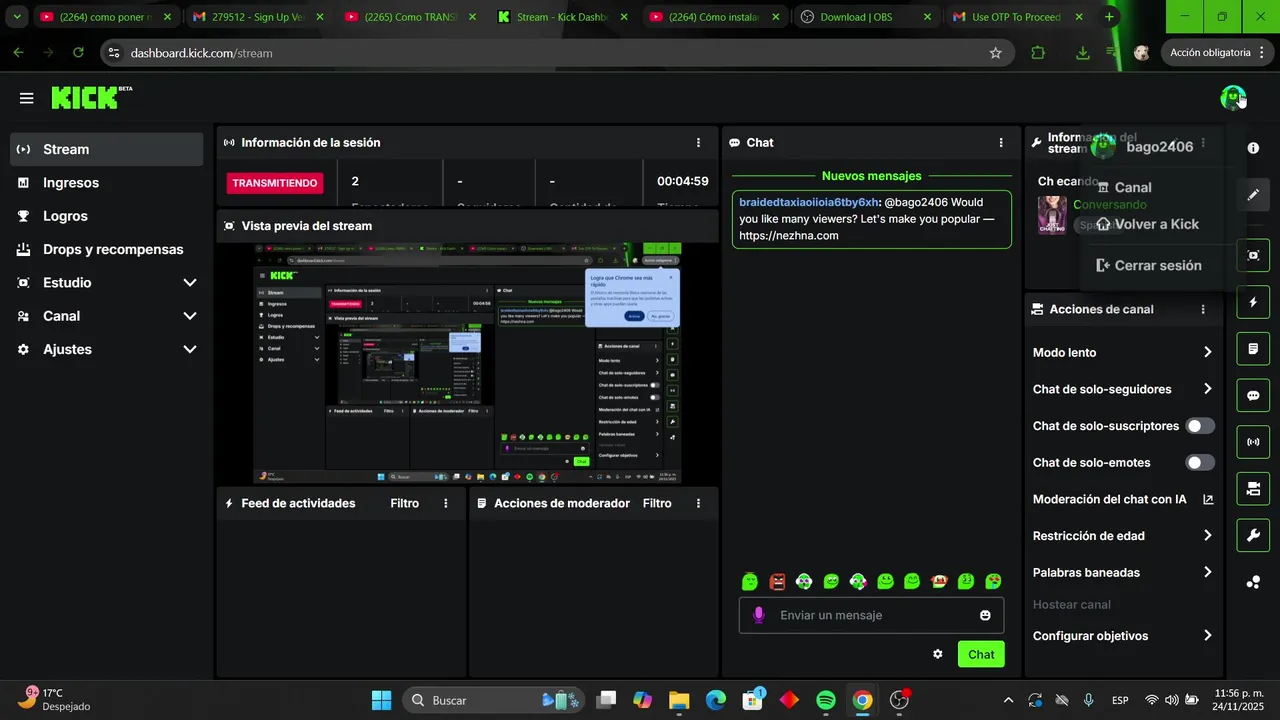1280x720 pixels.
Task: Select Logros in the left sidebar
Action: (107, 216)
